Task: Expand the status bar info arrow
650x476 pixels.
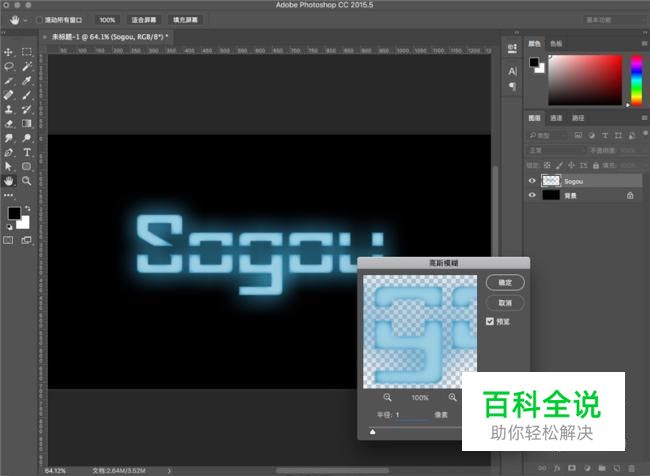Action: pyautogui.click(x=169, y=471)
